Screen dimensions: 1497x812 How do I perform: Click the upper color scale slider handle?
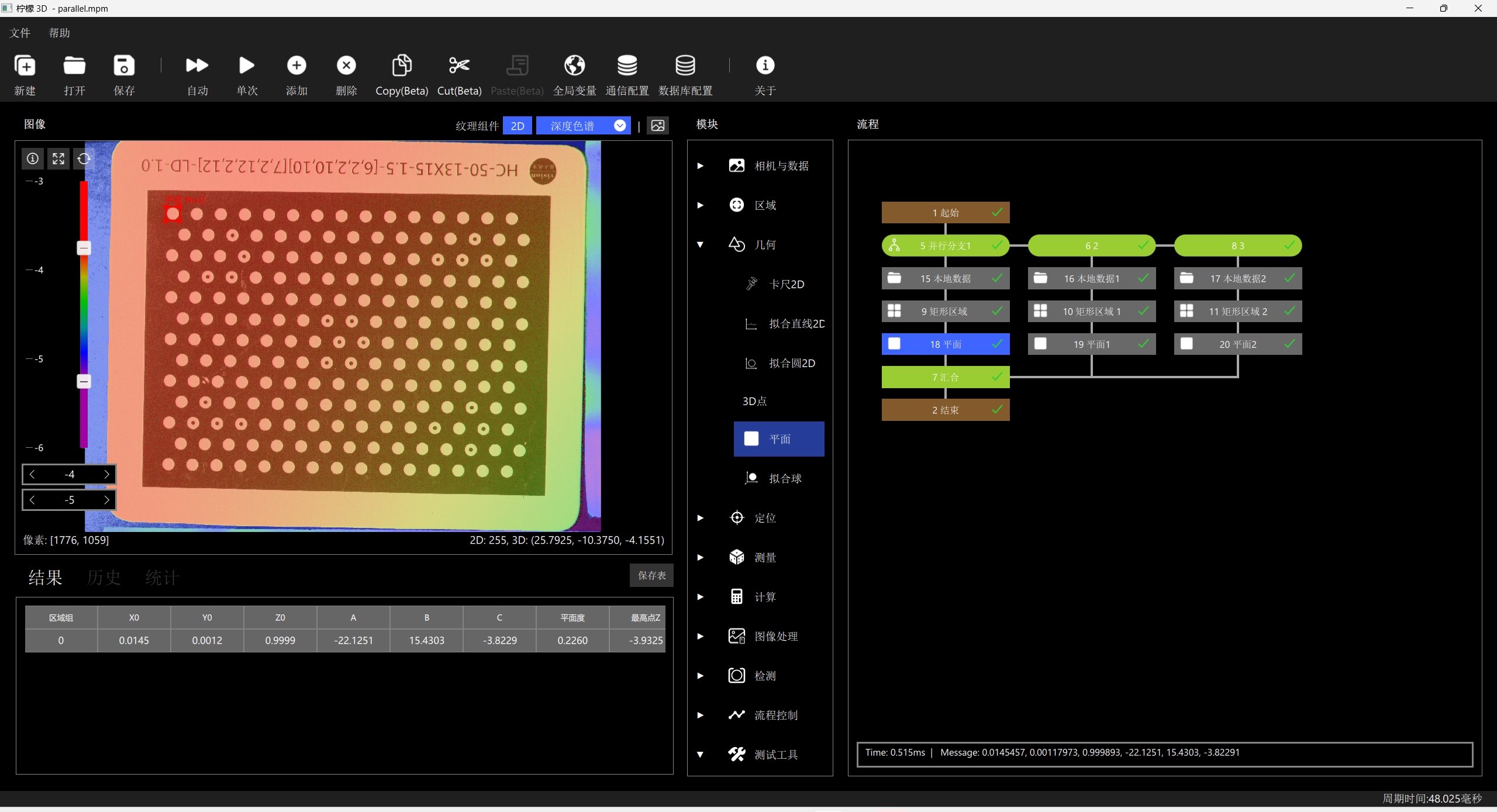84,248
